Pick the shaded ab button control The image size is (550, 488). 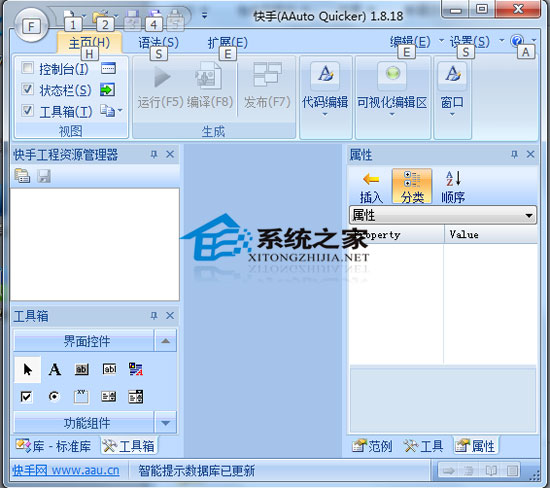click(x=82, y=369)
